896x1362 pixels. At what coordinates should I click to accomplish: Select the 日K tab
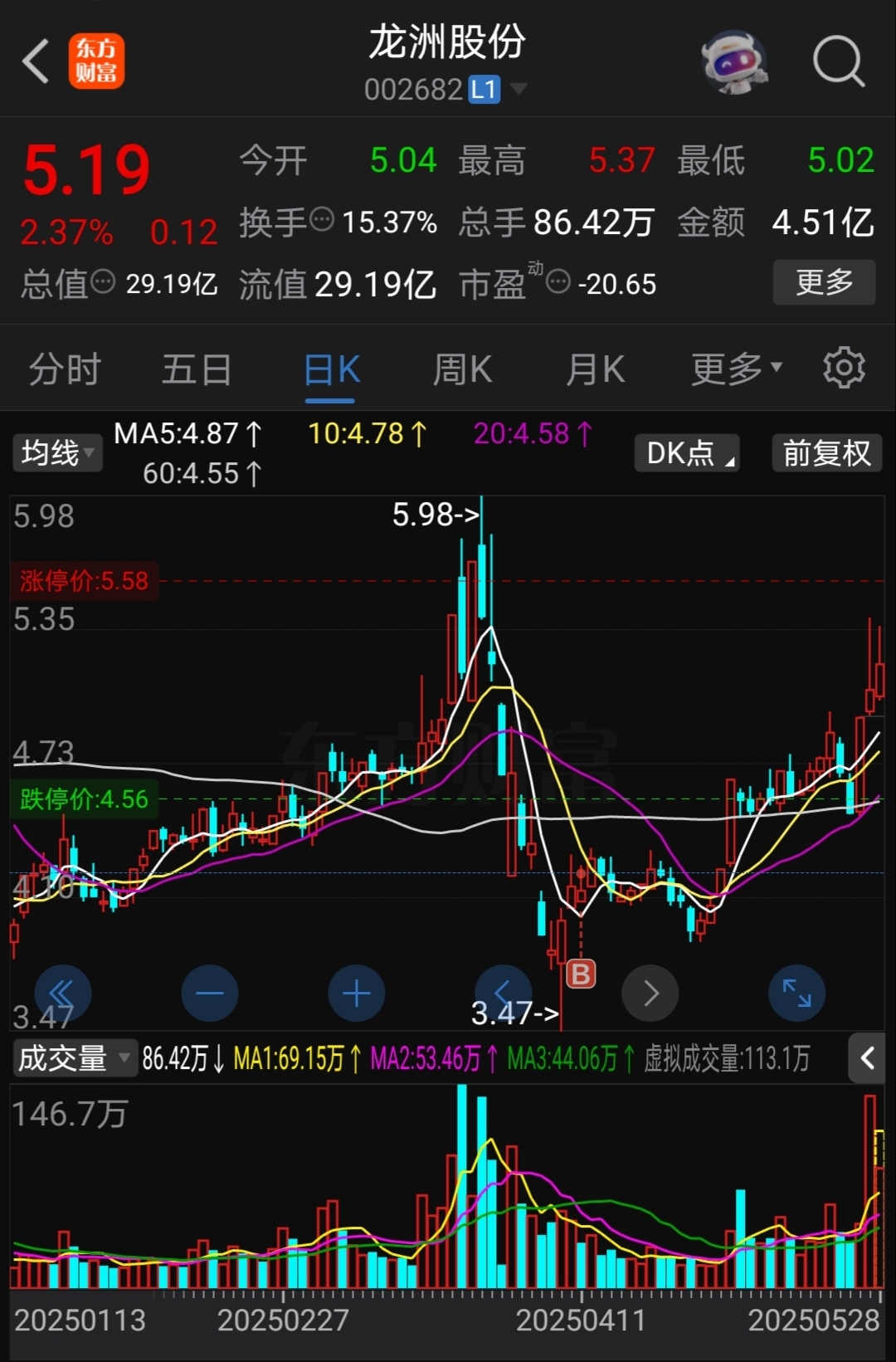tap(331, 369)
